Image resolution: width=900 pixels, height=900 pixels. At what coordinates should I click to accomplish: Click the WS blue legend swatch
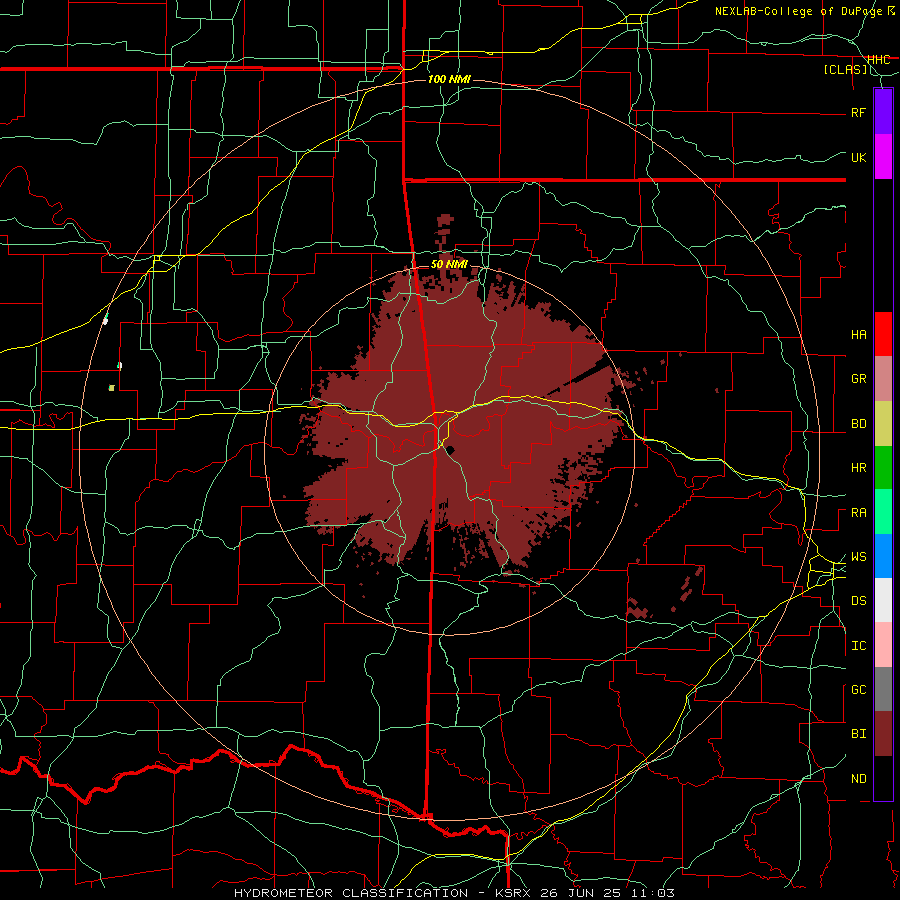[883, 556]
